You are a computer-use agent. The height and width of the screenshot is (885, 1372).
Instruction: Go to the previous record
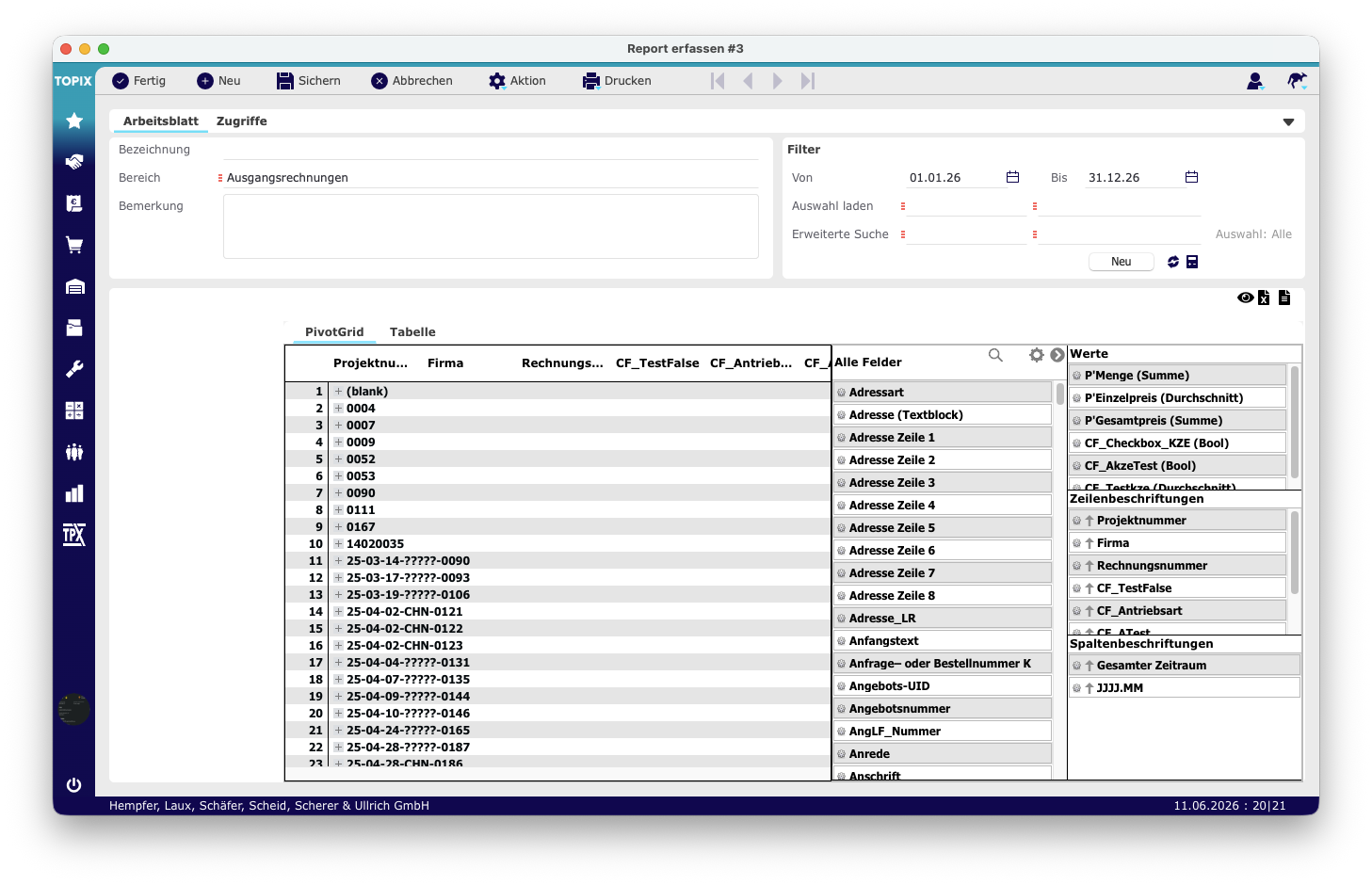(x=748, y=81)
